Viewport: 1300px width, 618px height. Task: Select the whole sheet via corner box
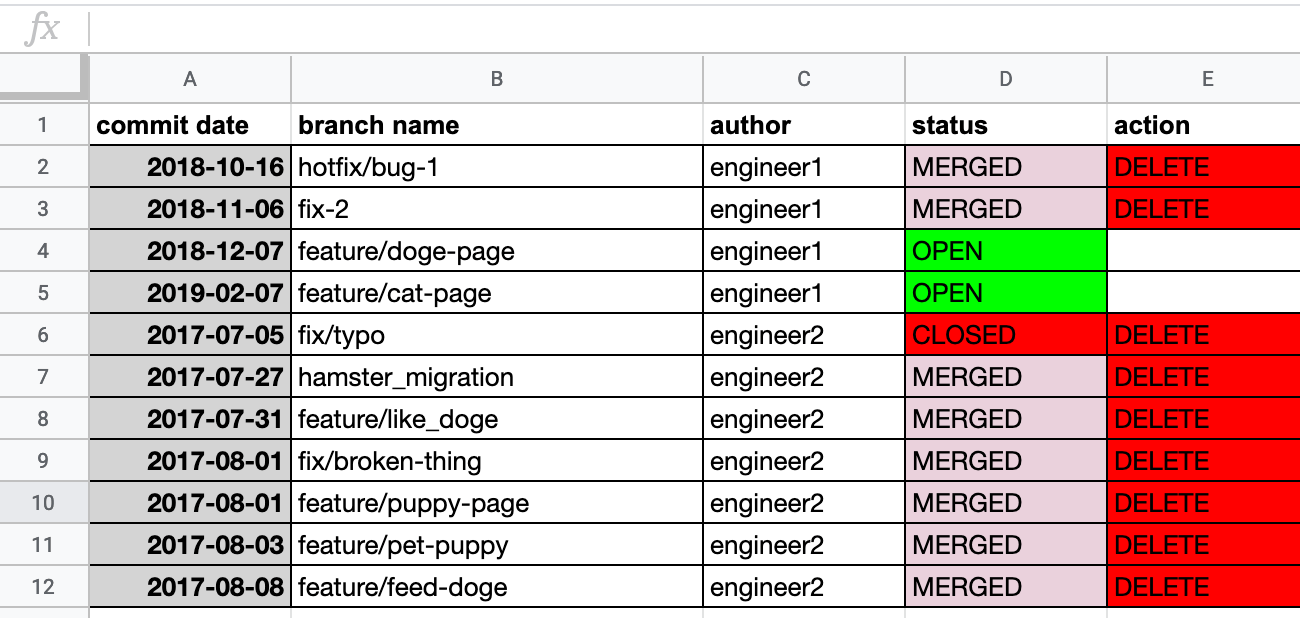coord(44,78)
